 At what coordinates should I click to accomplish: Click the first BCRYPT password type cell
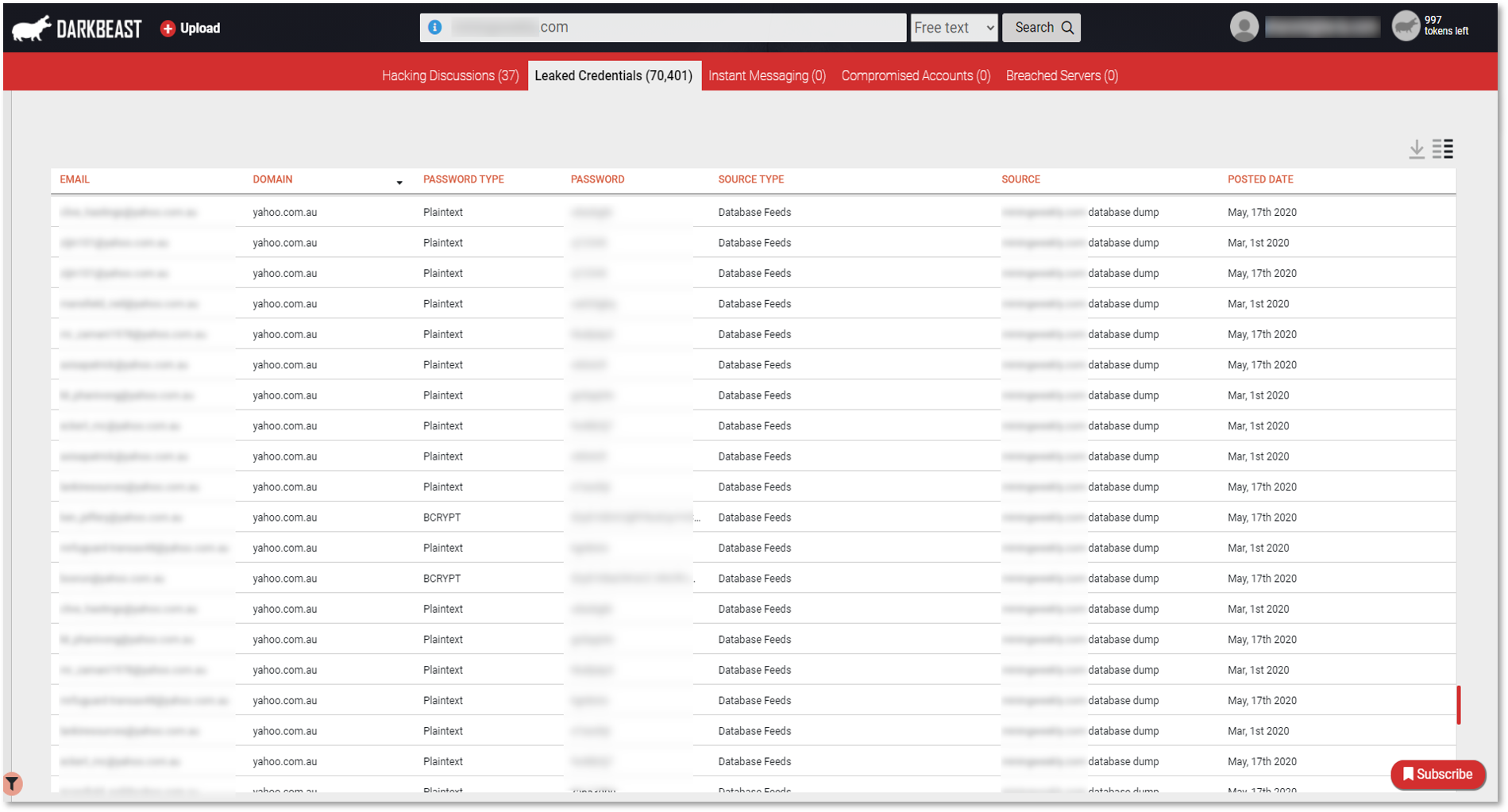(442, 518)
